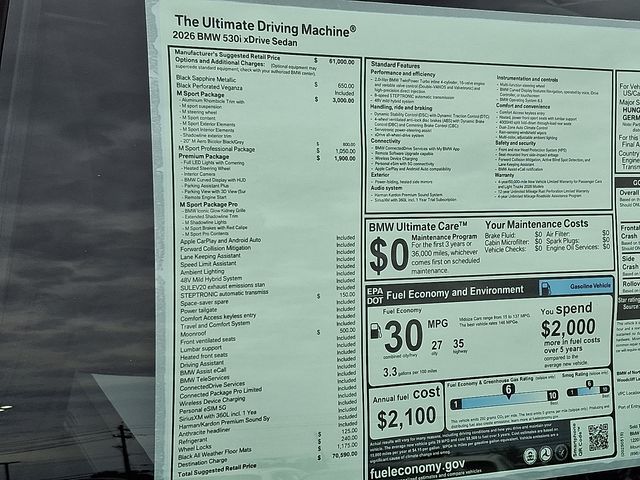Click "Instrumentation and controls" subheading
The image size is (640, 480).
coord(527,78)
